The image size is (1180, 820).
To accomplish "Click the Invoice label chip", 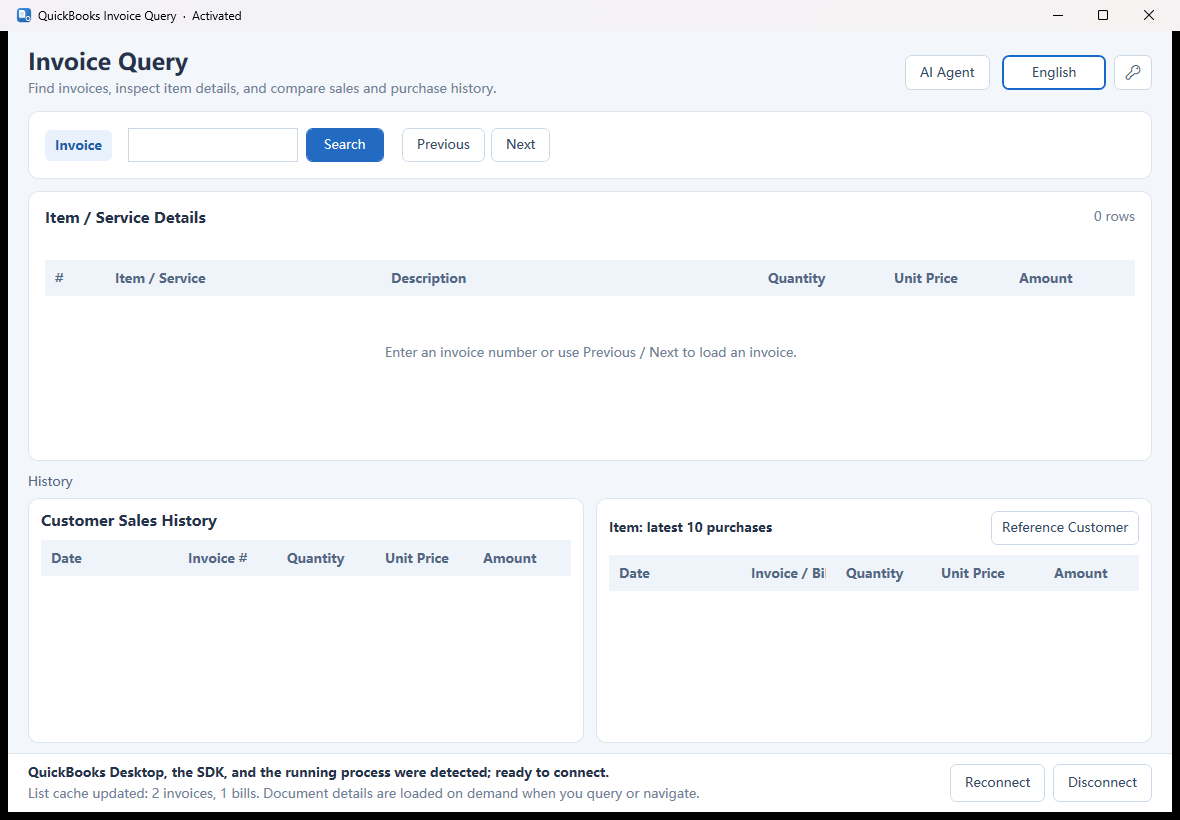I will 78,145.
